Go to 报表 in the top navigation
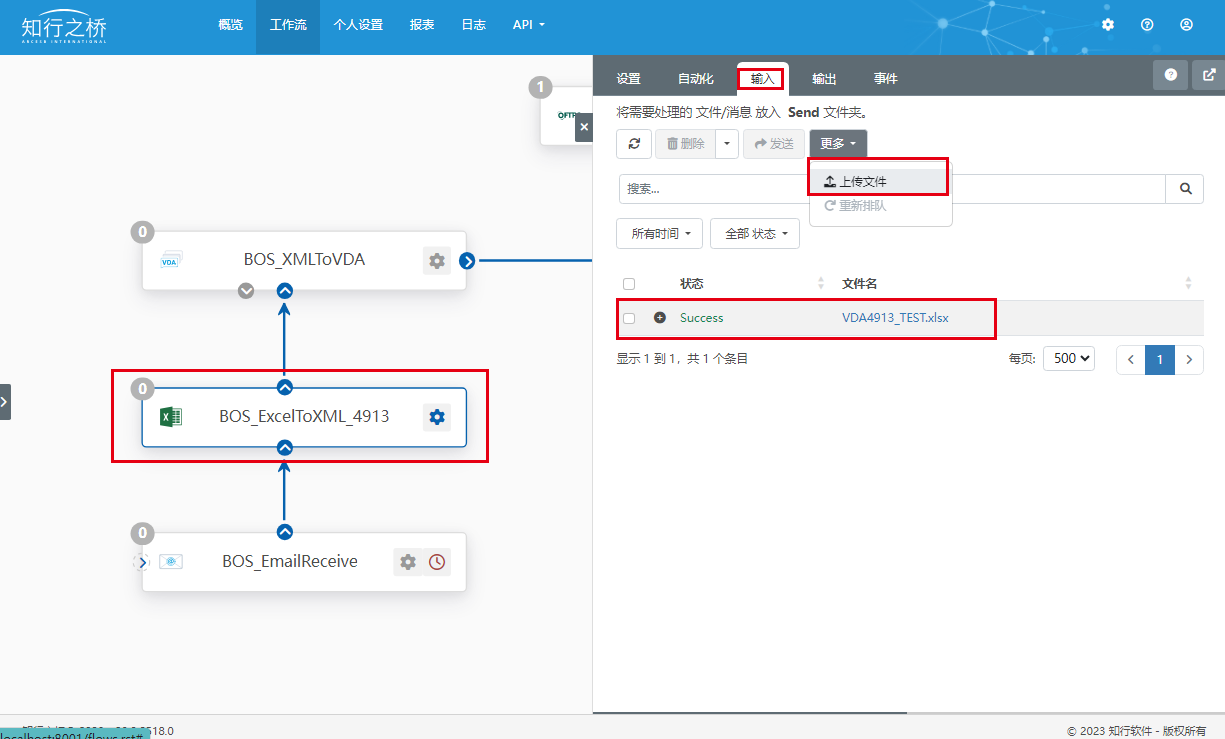The height and width of the screenshot is (739, 1225). tap(422, 25)
